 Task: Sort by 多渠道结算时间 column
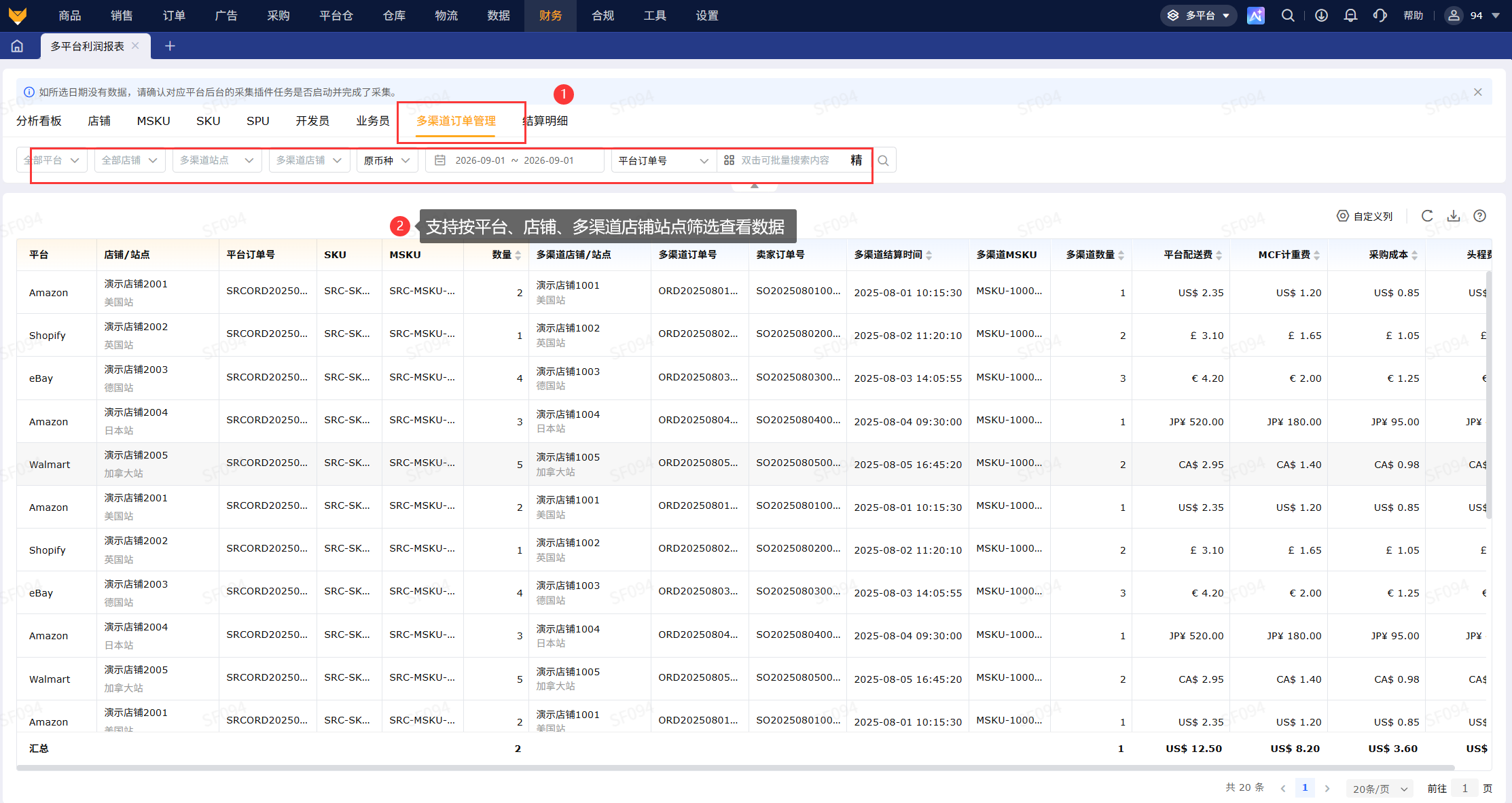pos(893,255)
